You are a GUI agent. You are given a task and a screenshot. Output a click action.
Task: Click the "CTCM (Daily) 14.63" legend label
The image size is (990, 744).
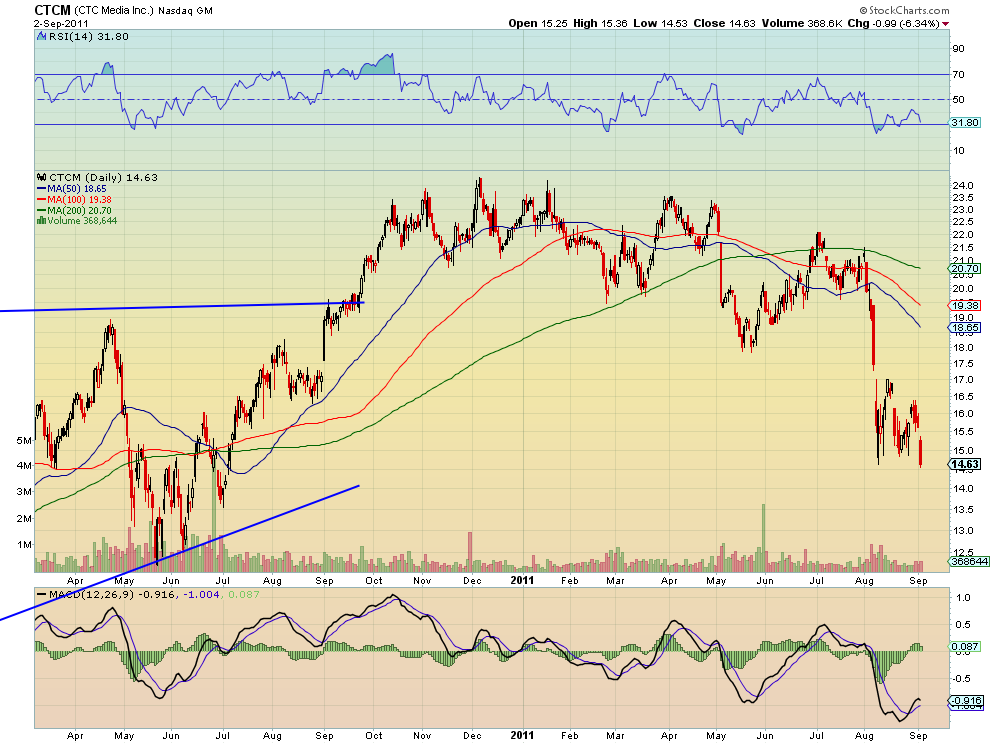click(104, 177)
